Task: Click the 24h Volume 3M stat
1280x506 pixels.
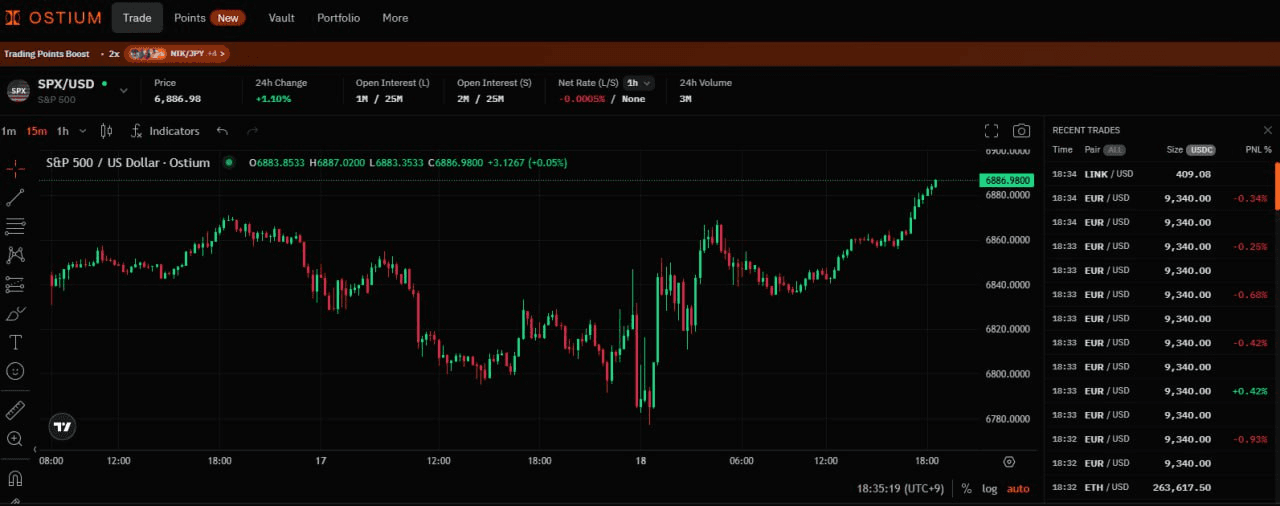Action: [x=705, y=91]
